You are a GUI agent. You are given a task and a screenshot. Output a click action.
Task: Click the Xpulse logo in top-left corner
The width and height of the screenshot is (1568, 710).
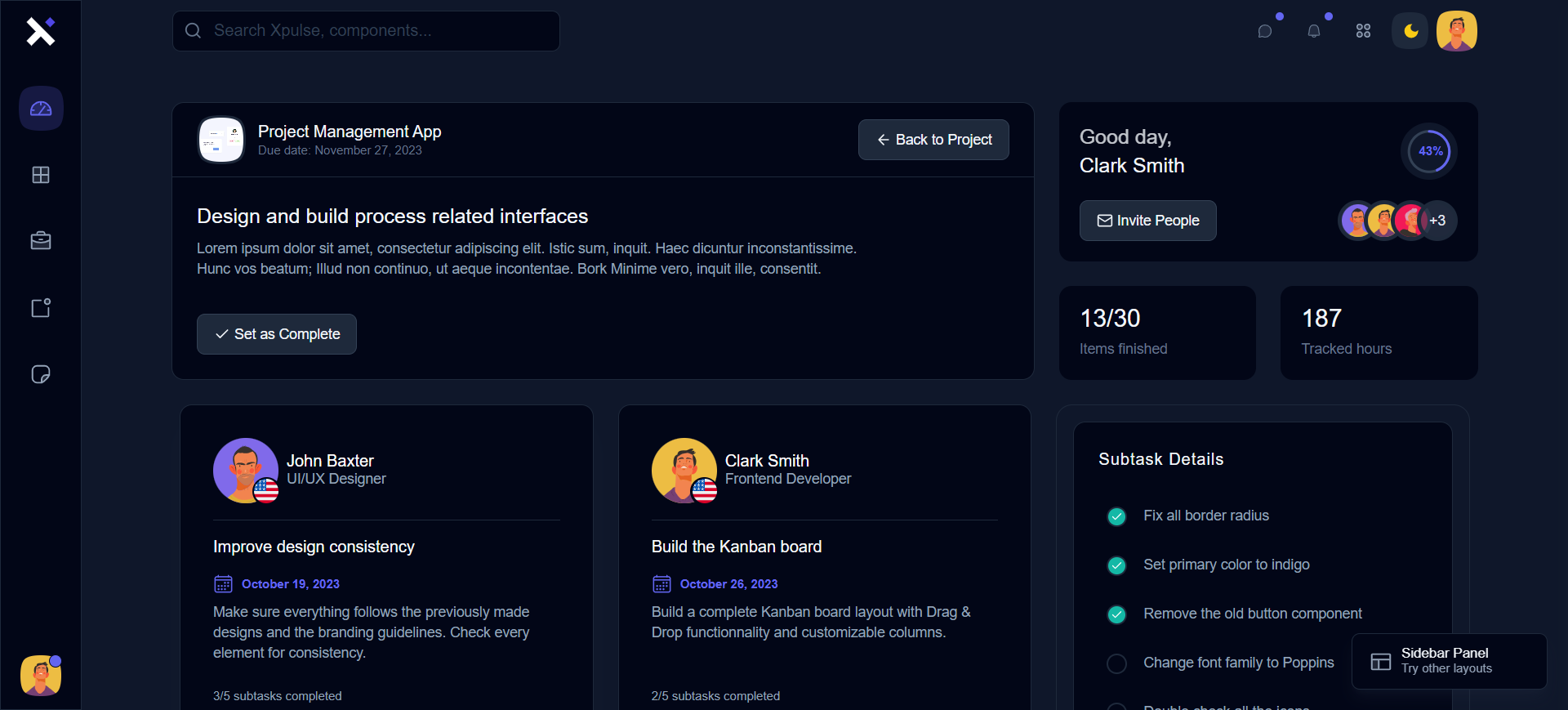pyautogui.click(x=40, y=31)
